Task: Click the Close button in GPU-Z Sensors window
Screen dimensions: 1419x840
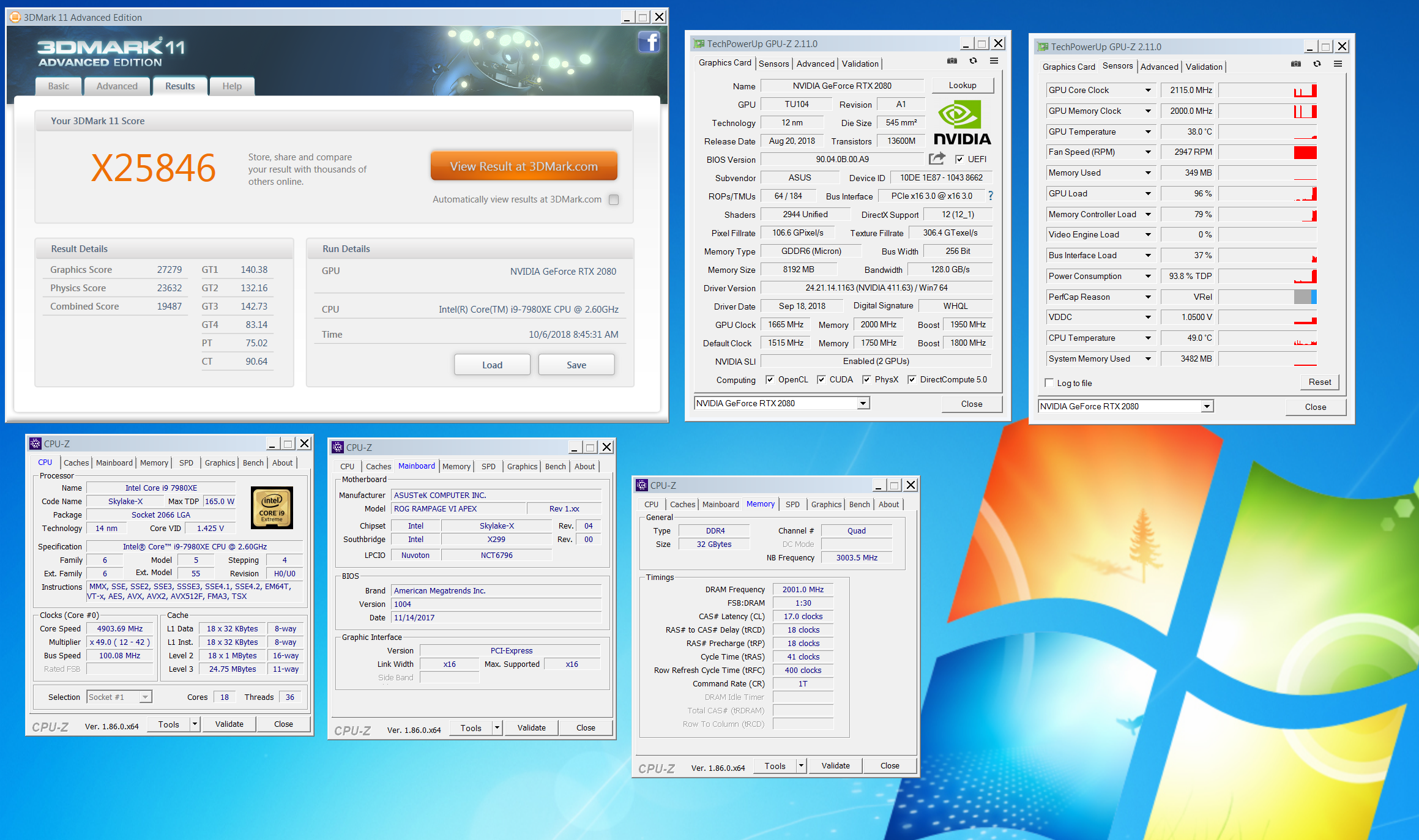Action: tap(1316, 407)
